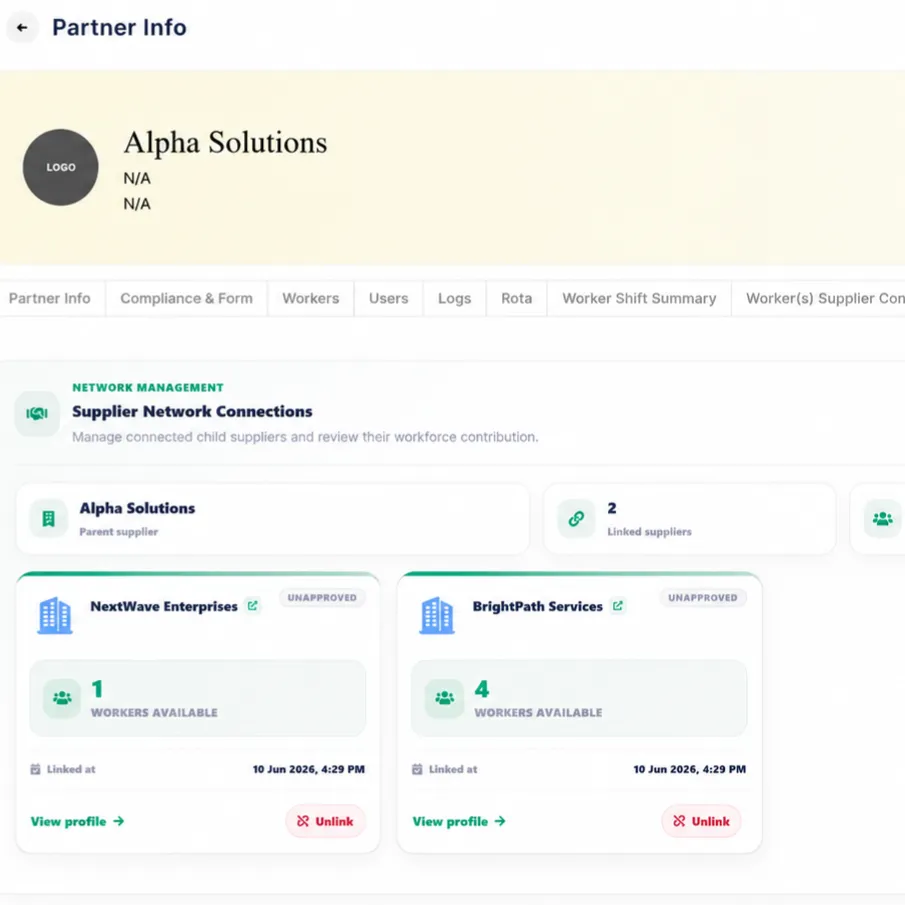905x905 pixels.
Task: Click the '1' workers available count
Action: coord(97,689)
